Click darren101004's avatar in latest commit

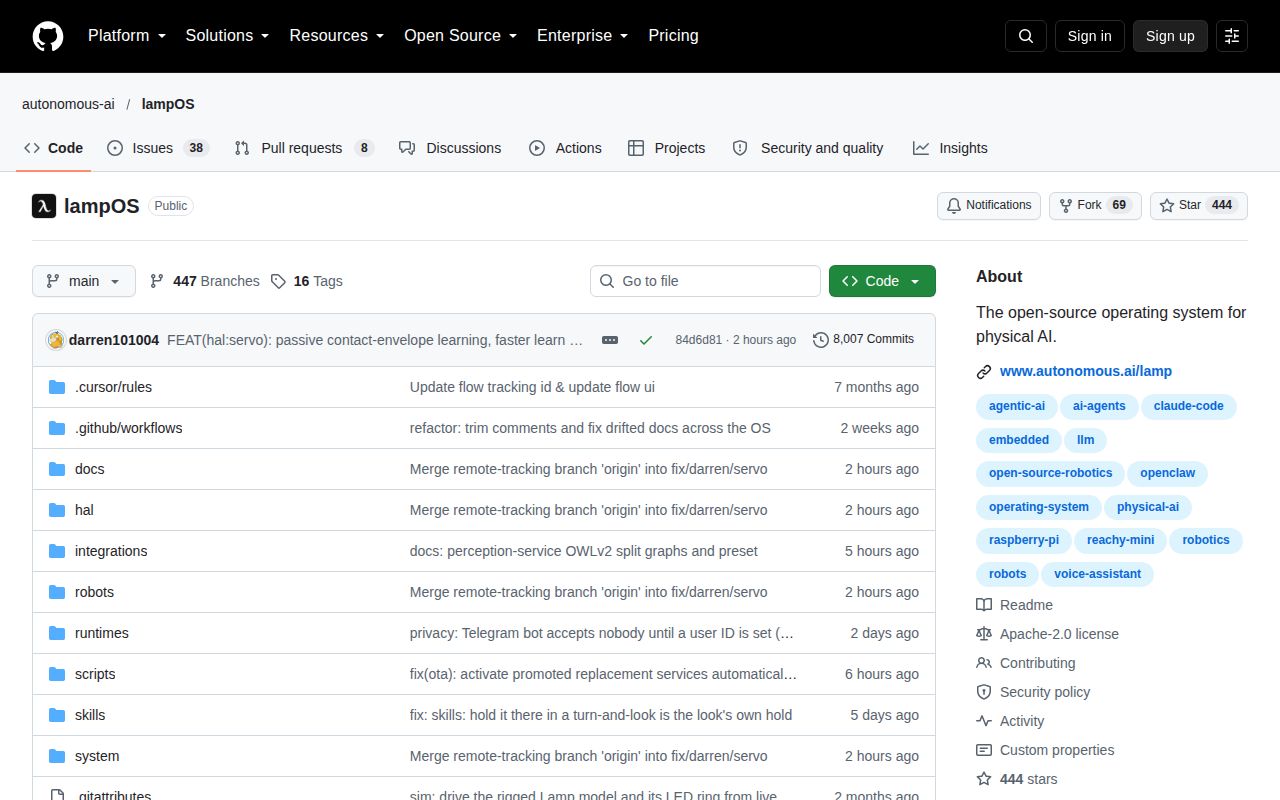click(x=56, y=340)
